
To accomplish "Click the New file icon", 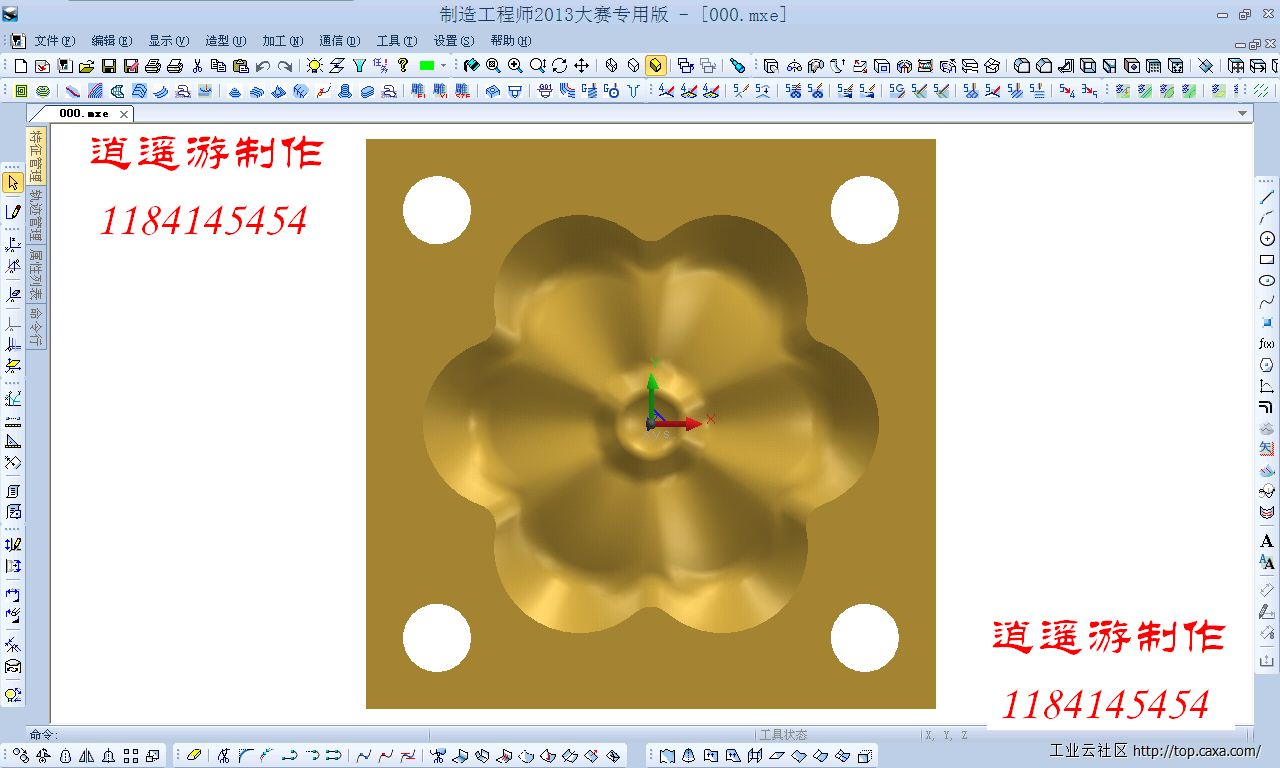I will point(21,66).
